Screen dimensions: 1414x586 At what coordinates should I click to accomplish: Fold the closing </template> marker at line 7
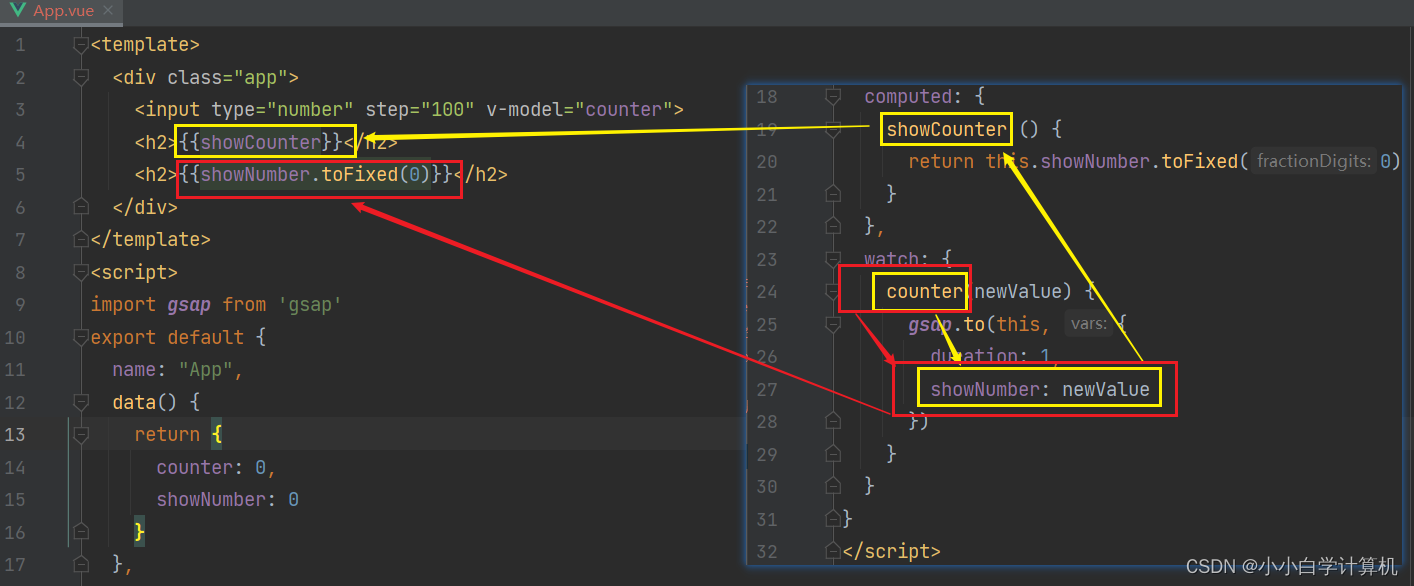[x=81, y=240]
